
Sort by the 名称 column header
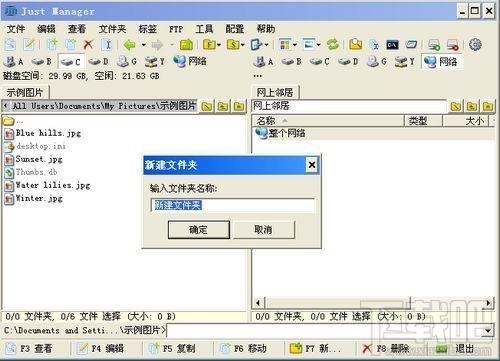point(328,121)
